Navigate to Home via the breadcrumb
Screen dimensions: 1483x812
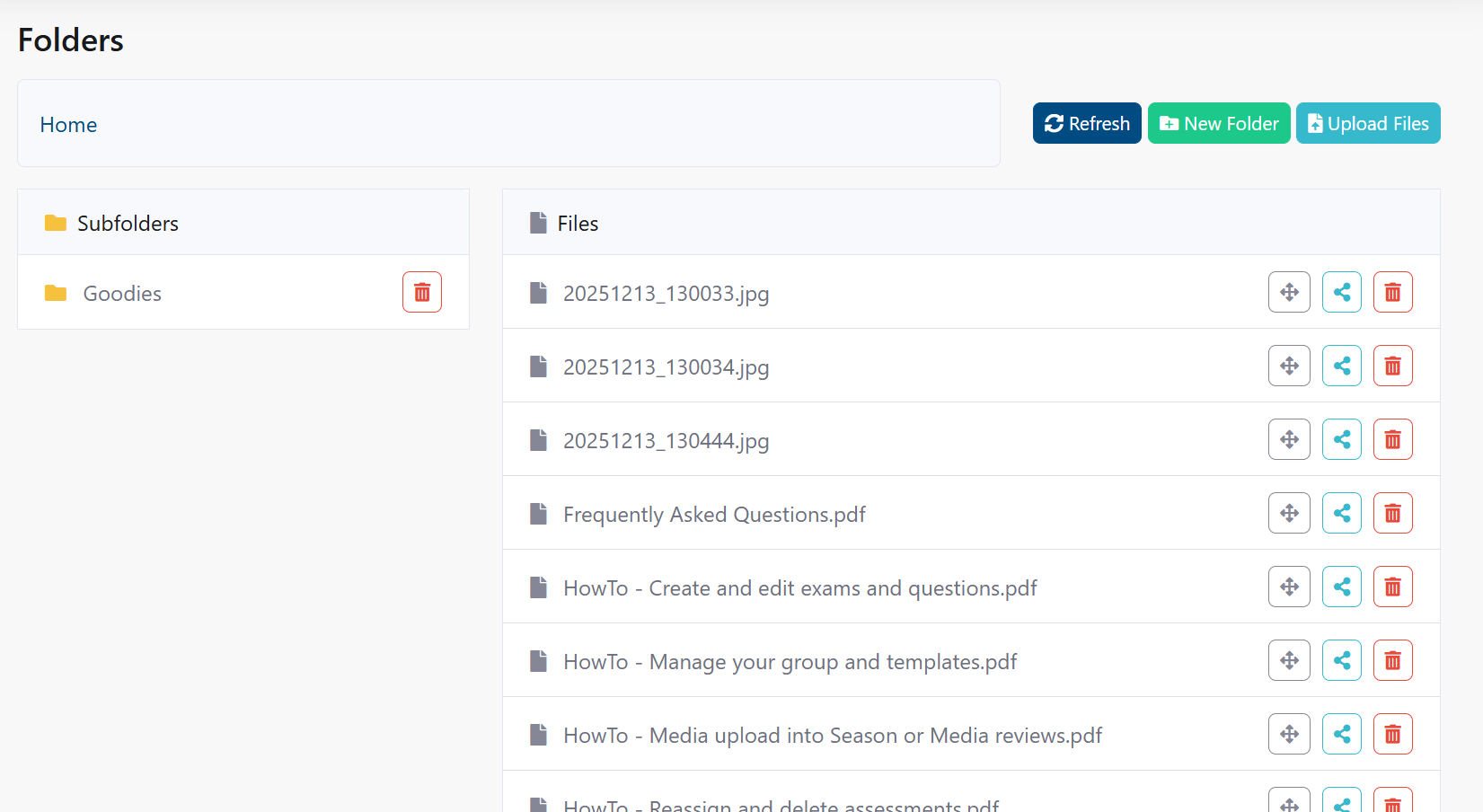coord(68,124)
